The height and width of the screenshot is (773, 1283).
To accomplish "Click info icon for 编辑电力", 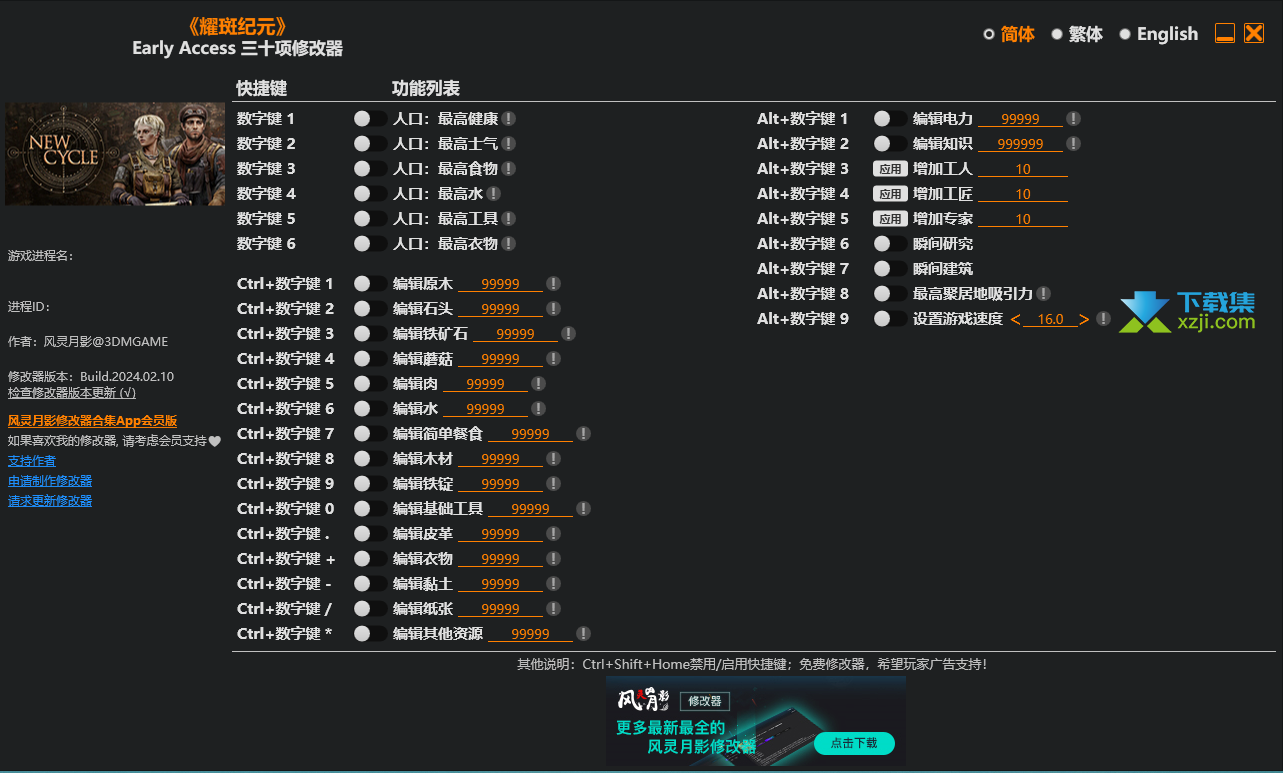I will pos(1073,118).
